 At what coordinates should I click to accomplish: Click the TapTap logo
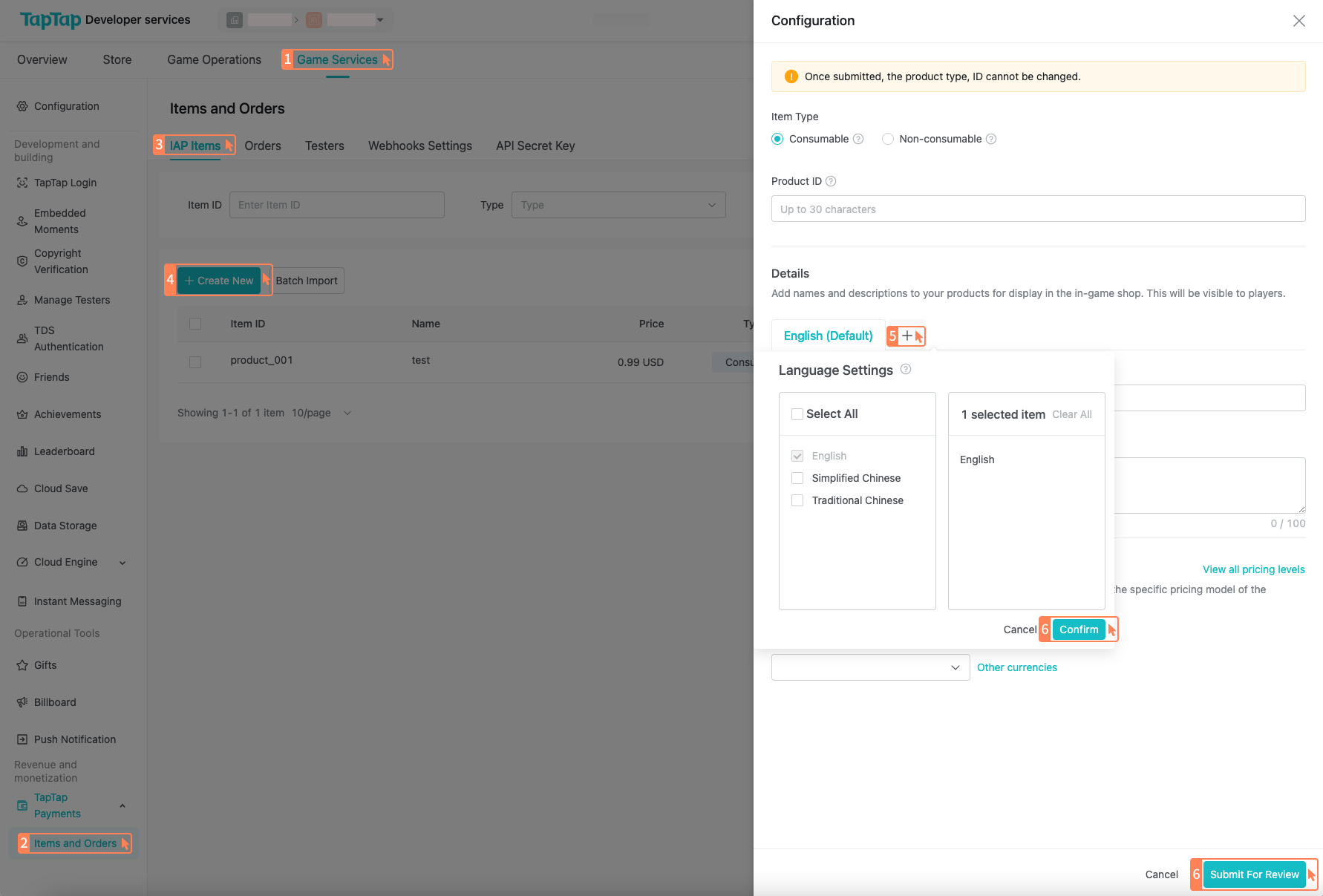coord(50,20)
